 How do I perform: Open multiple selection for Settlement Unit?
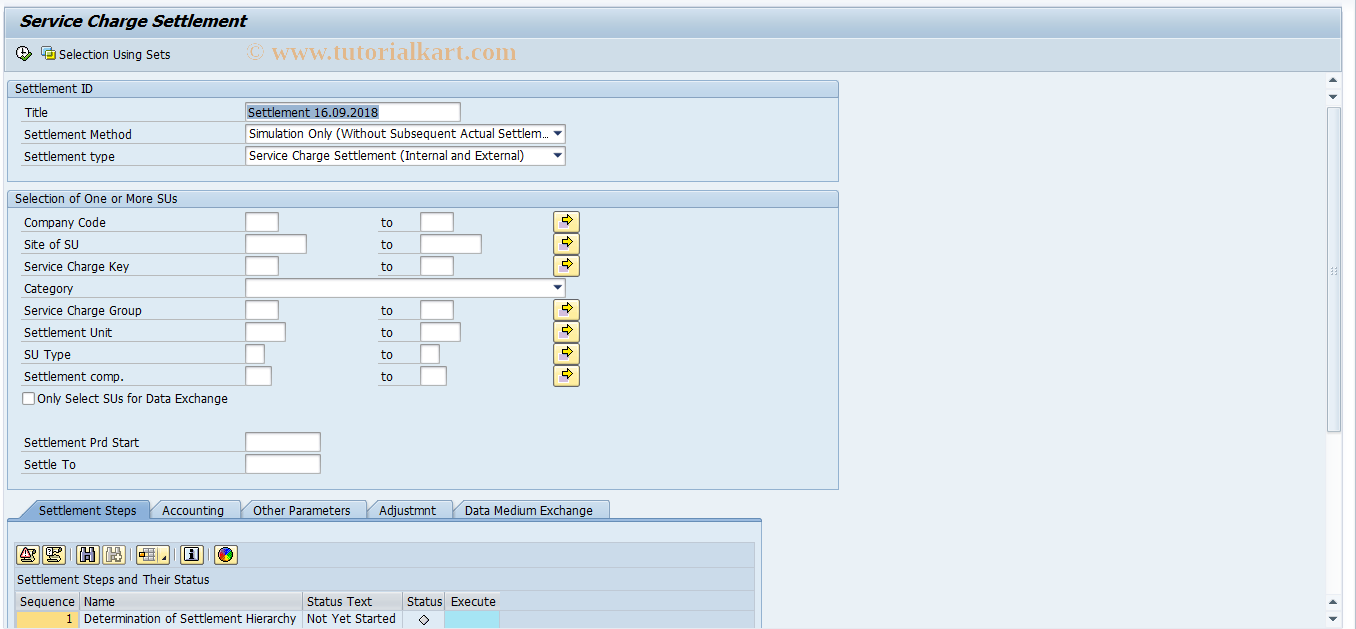pos(566,332)
